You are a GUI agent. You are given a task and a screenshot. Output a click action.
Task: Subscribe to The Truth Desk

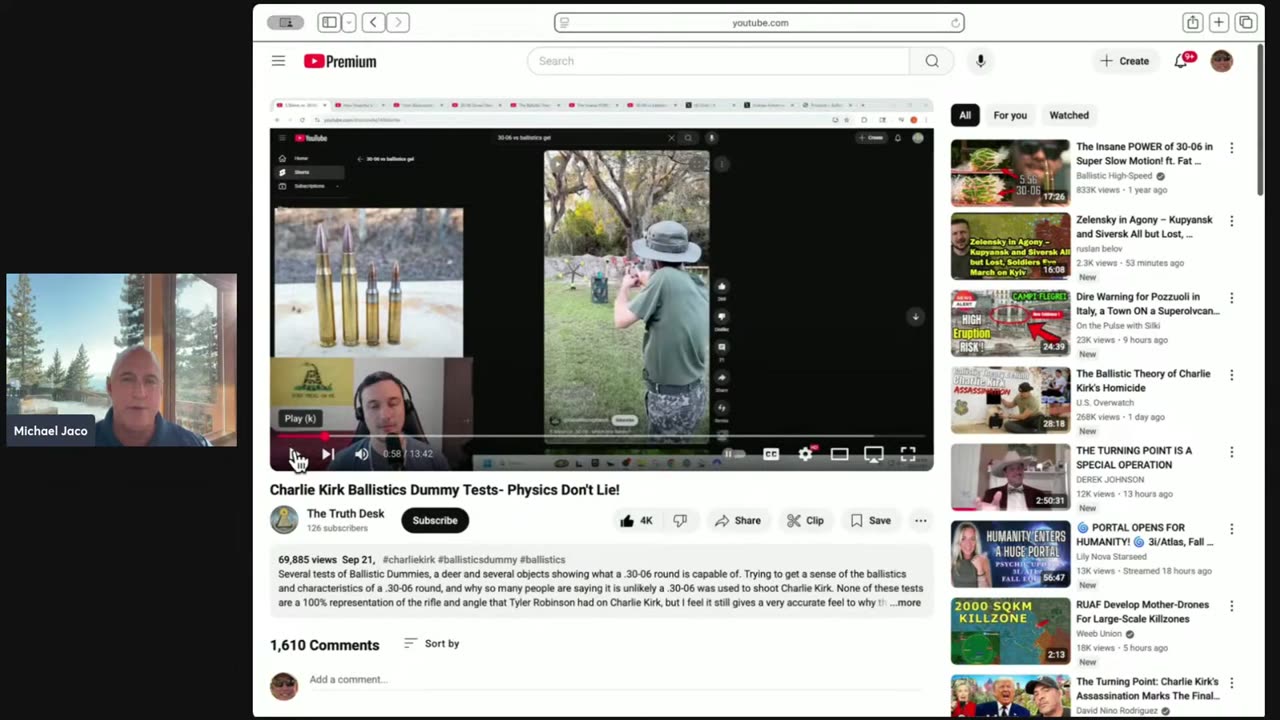click(435, 520)
